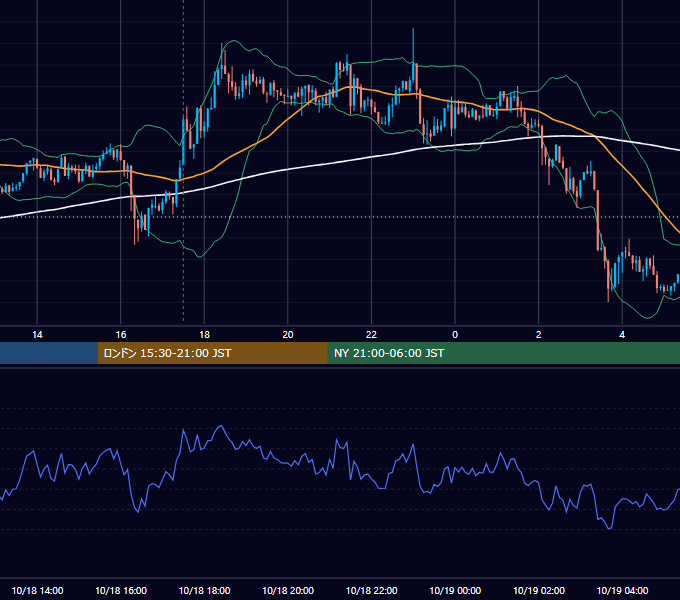Click the 18 hour axis label
The width and height of the screenshot is (680, 600).
click(204, 335)
